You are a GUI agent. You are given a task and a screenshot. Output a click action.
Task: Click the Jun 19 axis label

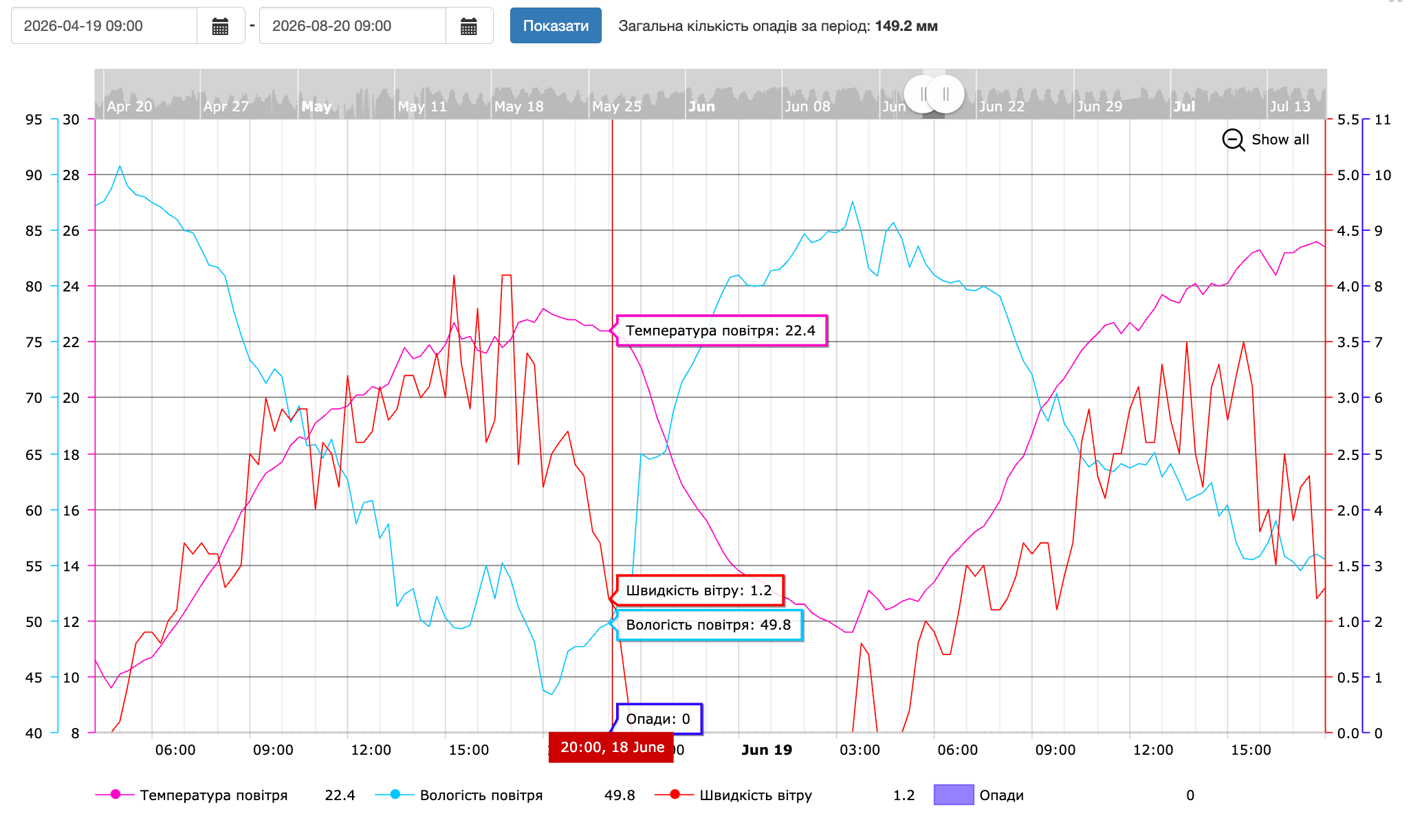(767, 750)
